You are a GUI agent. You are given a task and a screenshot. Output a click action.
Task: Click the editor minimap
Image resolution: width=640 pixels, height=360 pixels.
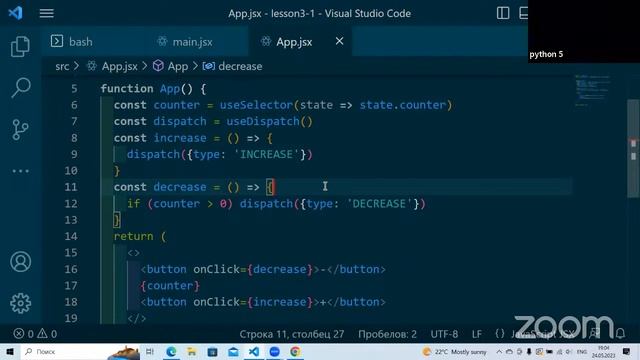(x=592, y=90)
